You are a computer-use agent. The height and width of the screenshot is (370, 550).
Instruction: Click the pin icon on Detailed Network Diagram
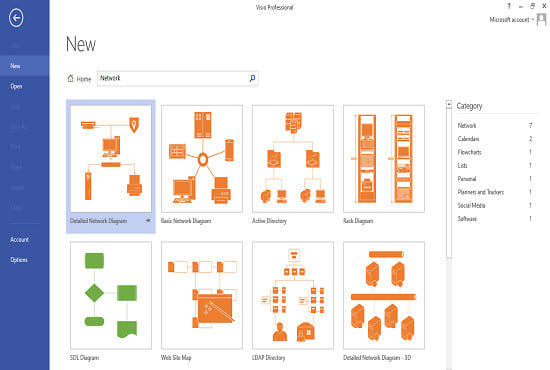(x=148, y=221)
